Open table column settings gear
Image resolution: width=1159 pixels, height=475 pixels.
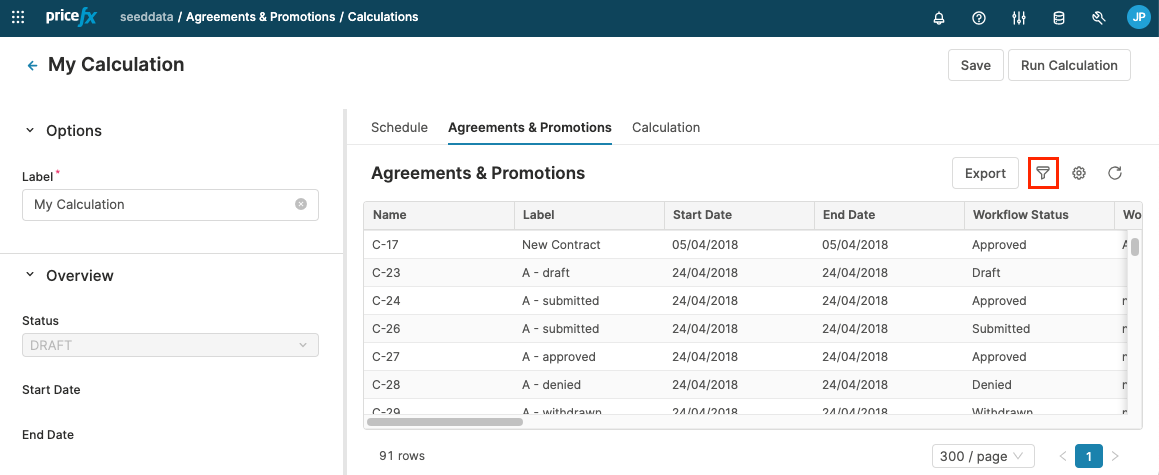(x=1079, y=173)
